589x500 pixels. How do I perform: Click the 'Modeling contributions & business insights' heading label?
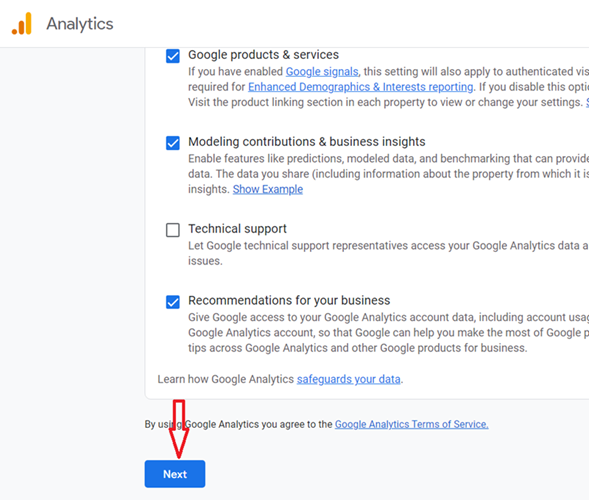(x=307, y=142)
